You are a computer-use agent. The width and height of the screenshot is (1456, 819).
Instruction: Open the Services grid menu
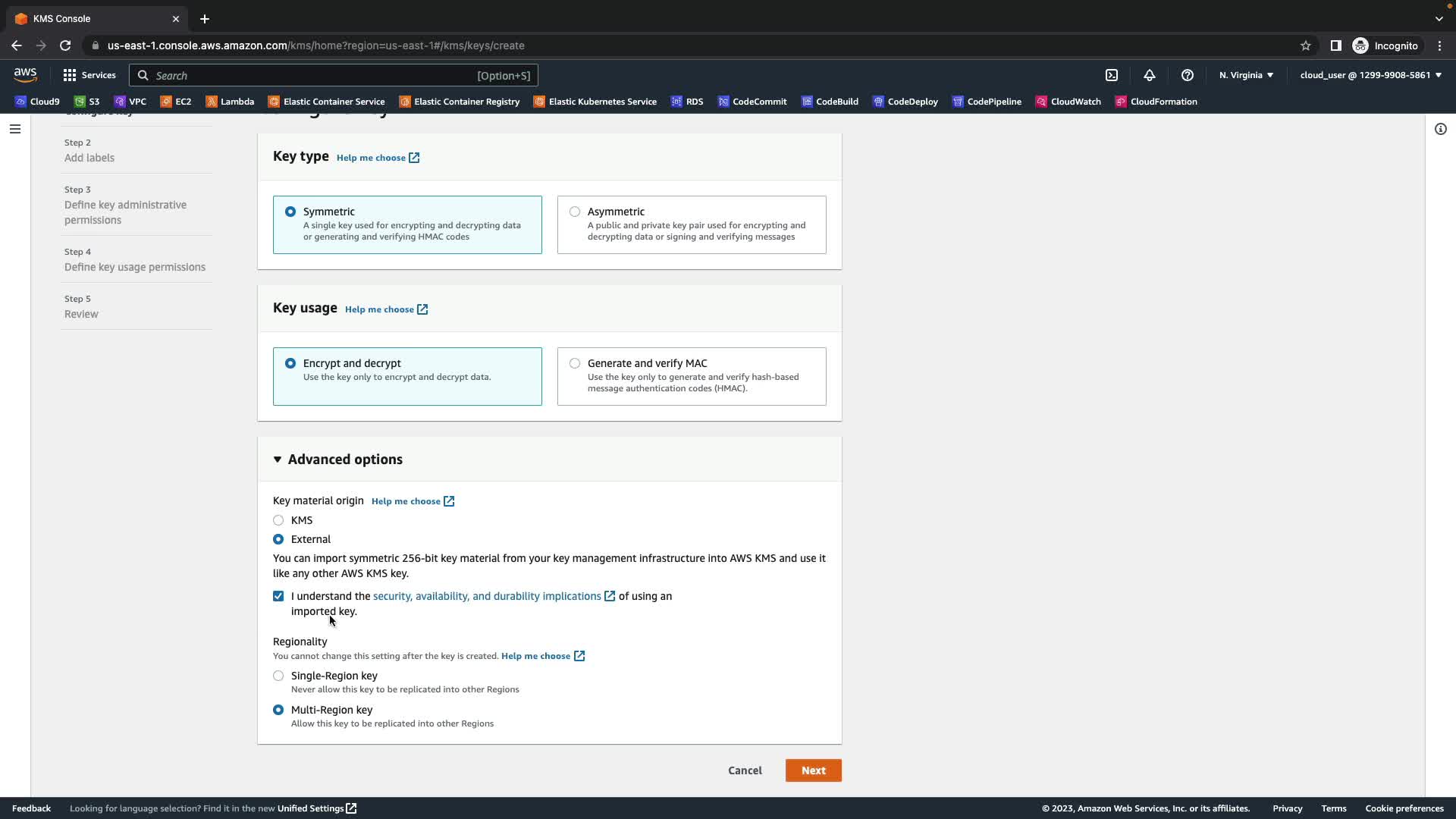tap(89, 75)
